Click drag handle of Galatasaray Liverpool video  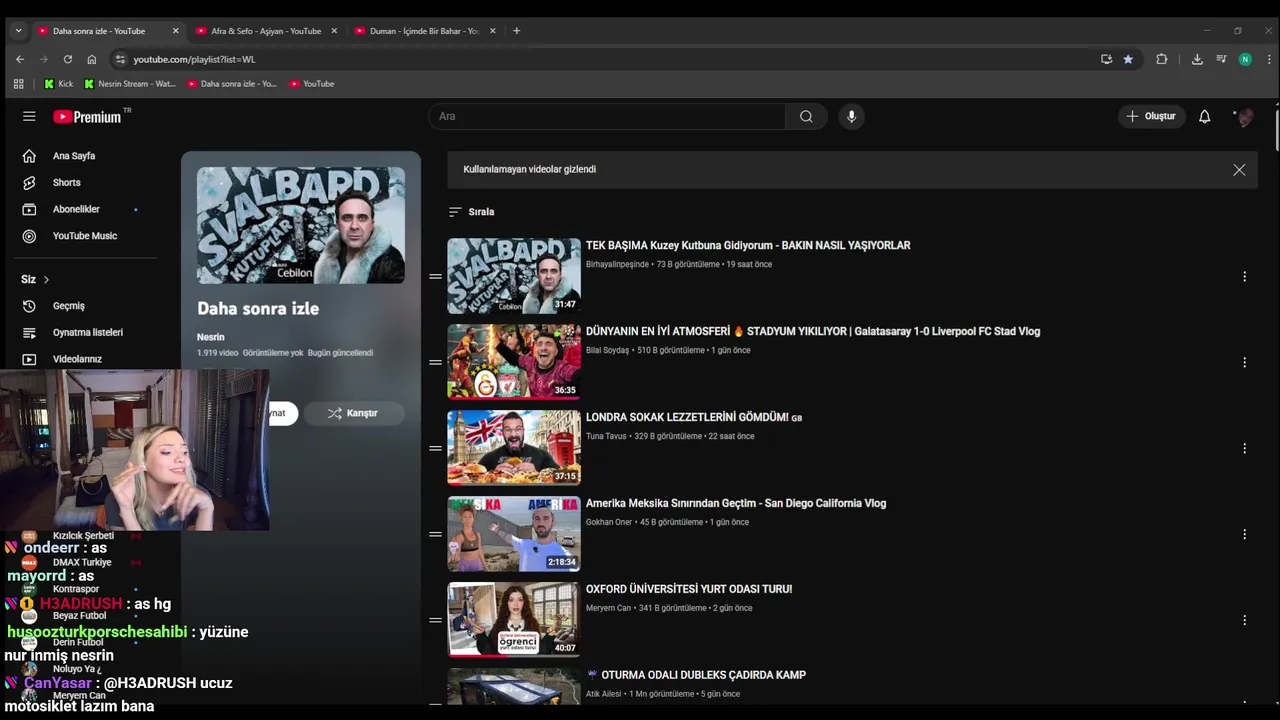(435, 362)
